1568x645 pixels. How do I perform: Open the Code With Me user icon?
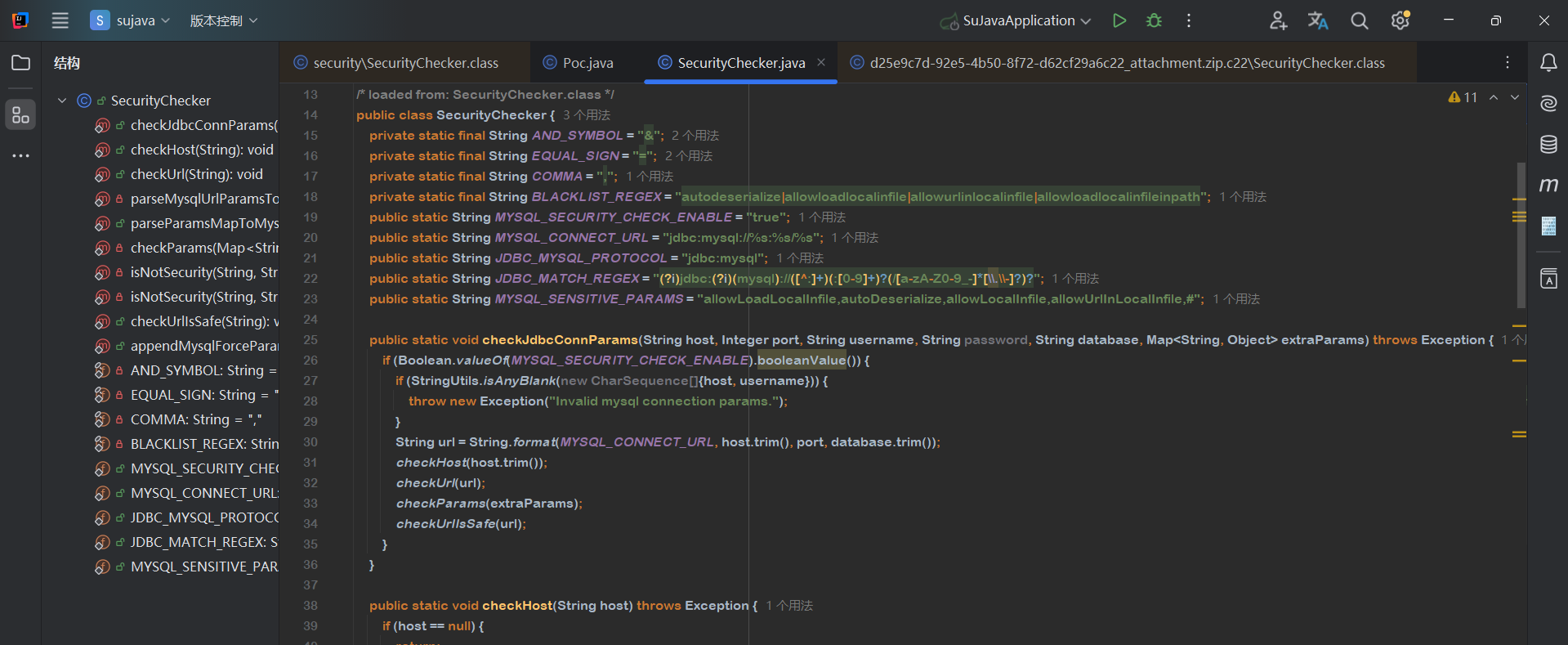pos(1278,20)
